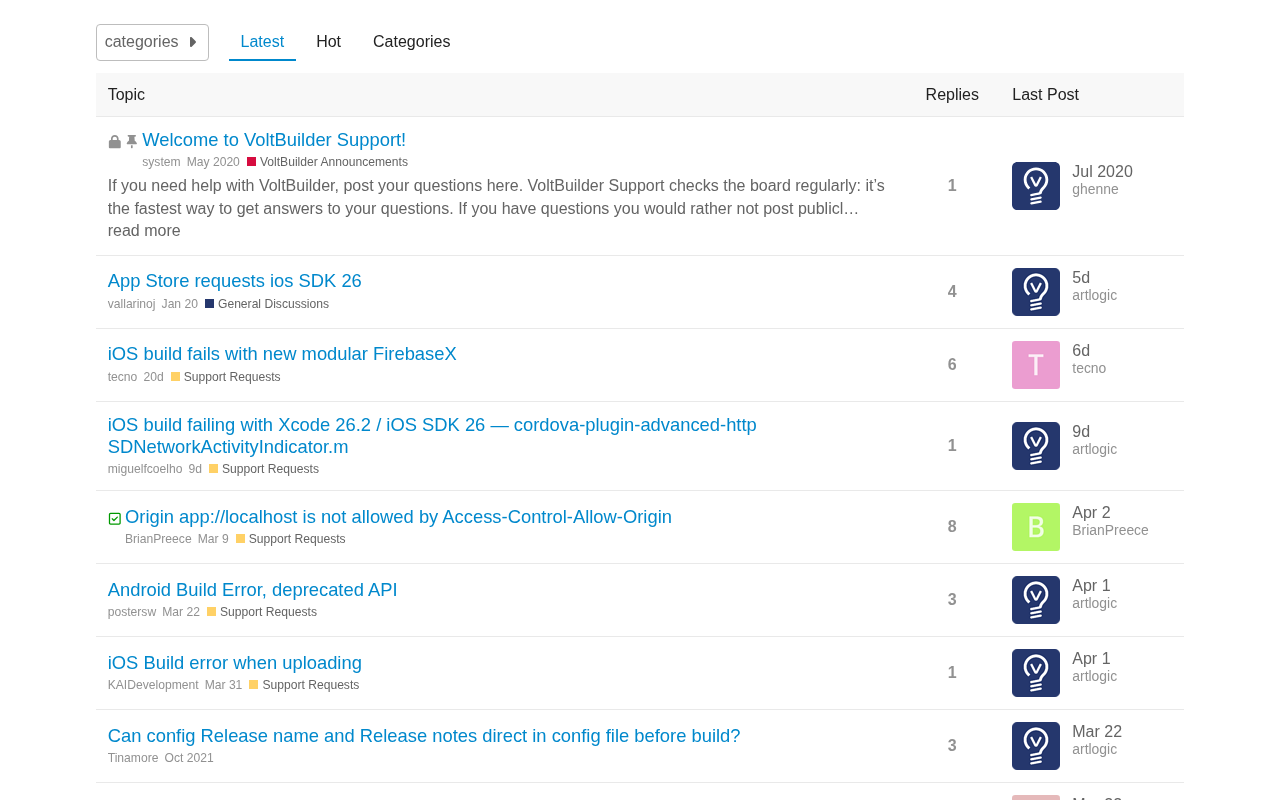Click Support Requests category on iOS upload topic
The height and width of the screenshot is (800, 1280).
click(x=304, y=685)
